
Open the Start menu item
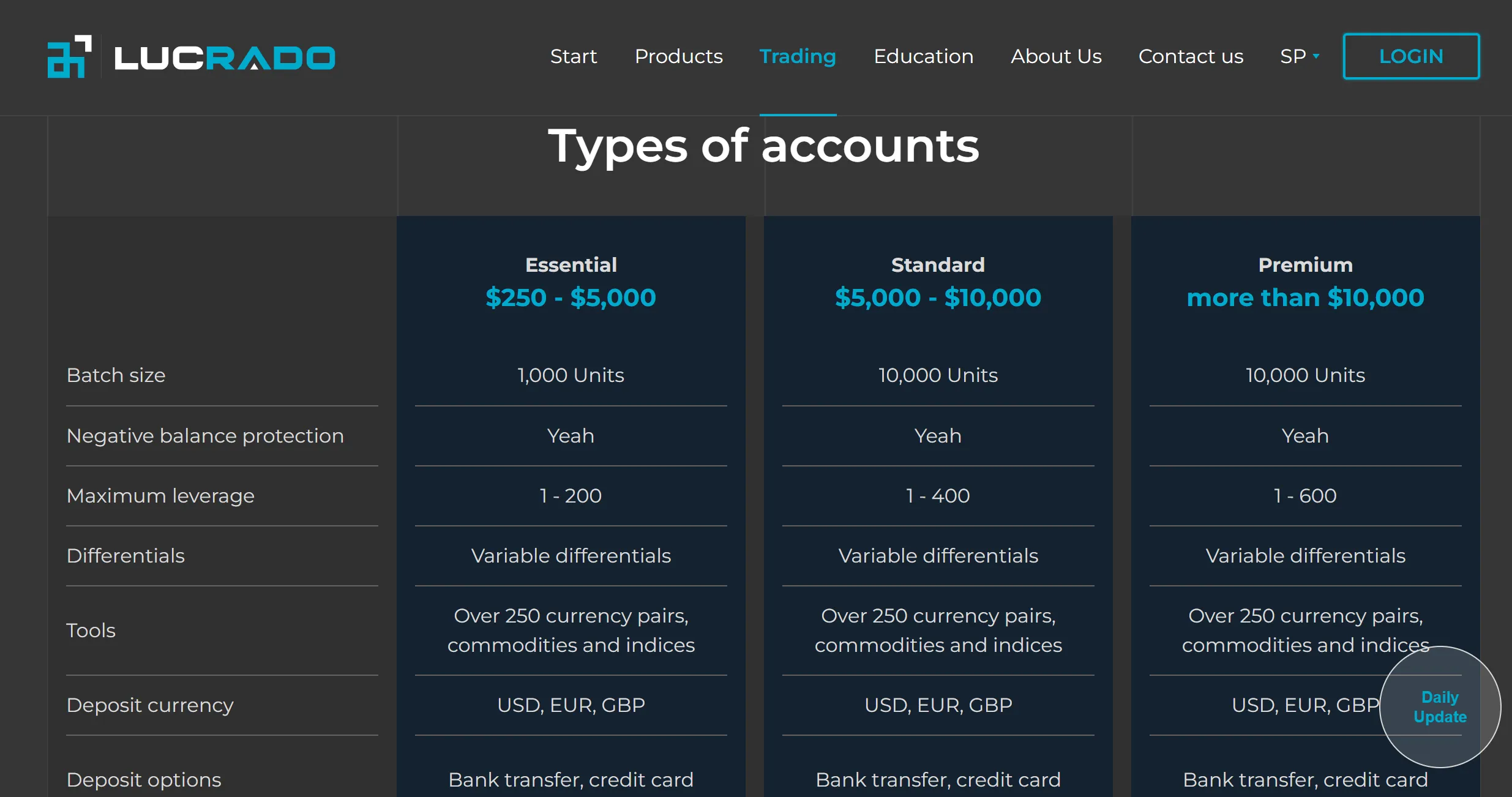(x=573, y=56)
